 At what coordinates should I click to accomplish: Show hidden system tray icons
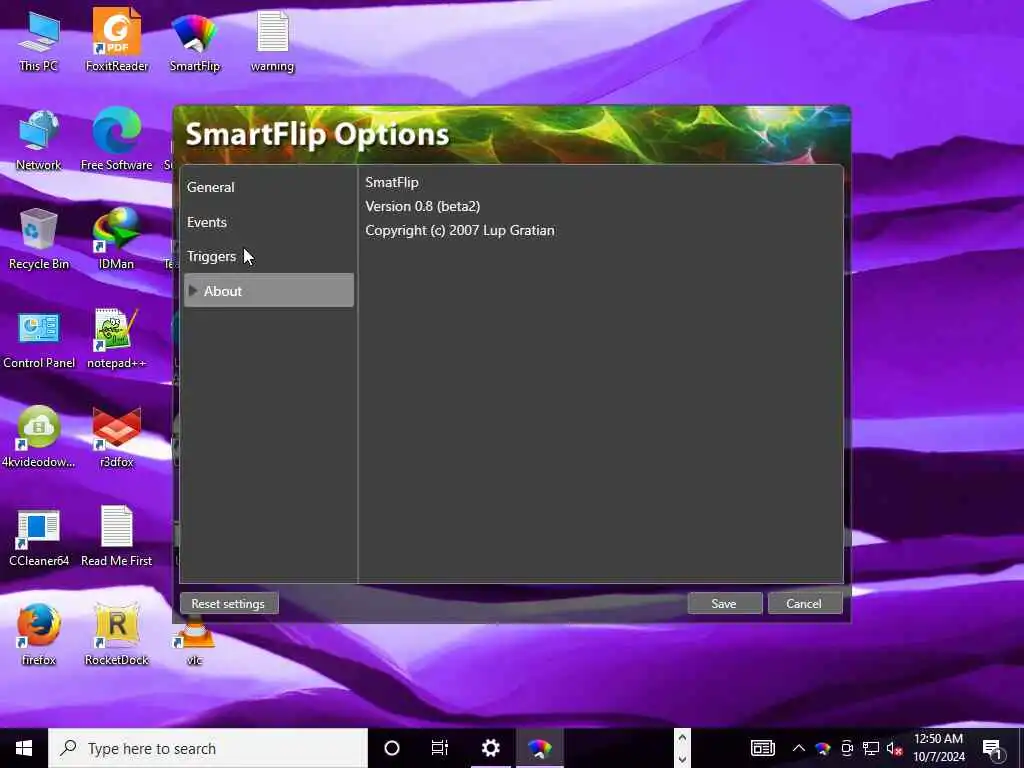(799, 748)
